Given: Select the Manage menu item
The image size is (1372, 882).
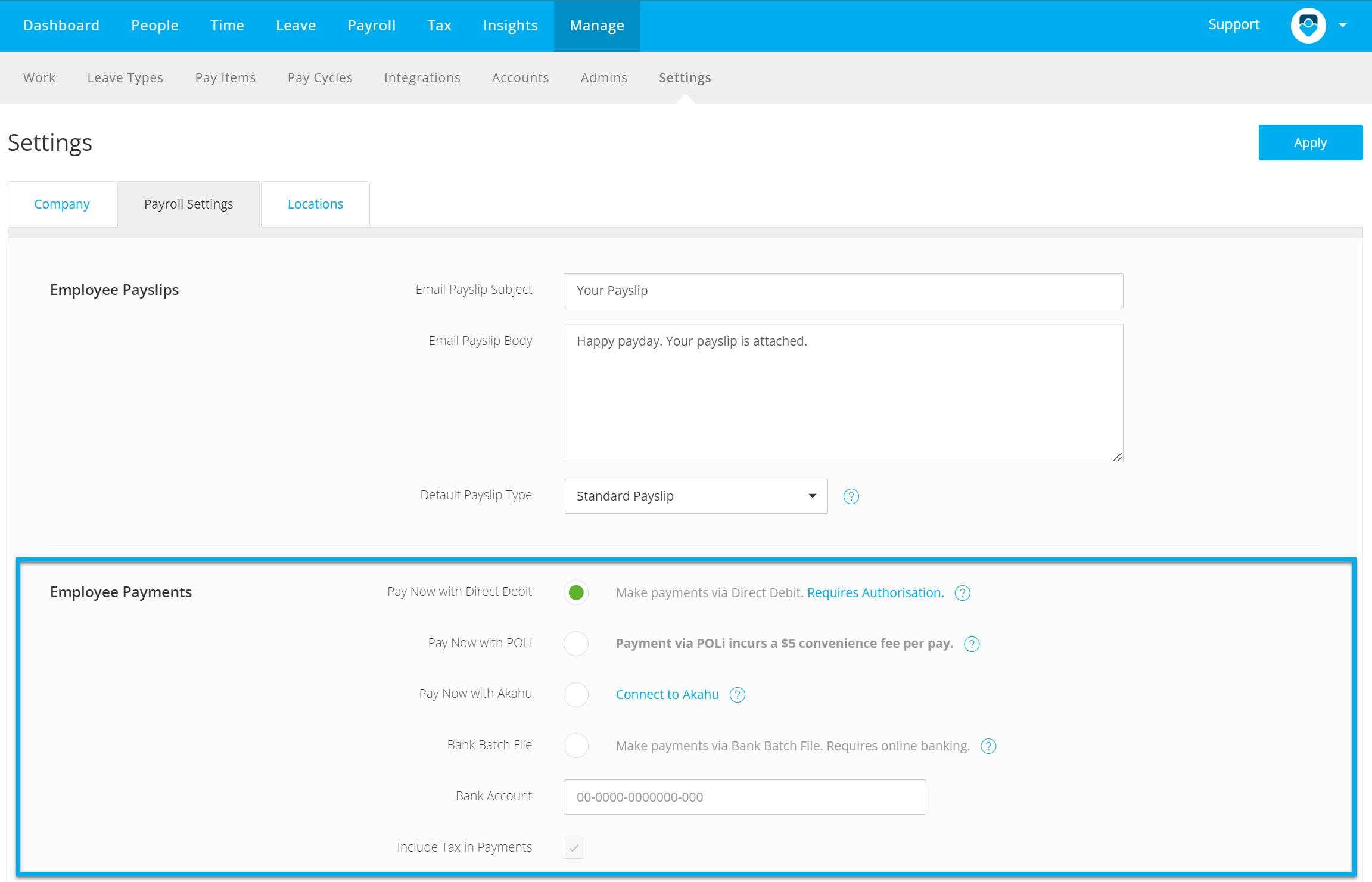Looking at the screenshot, I should [597, 26].
